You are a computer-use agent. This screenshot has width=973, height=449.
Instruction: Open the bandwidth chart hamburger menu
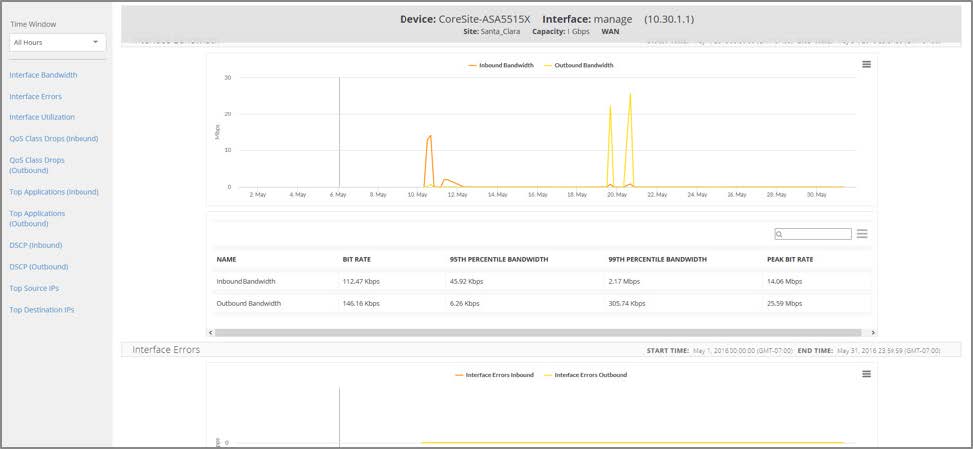tap(866, 64)
